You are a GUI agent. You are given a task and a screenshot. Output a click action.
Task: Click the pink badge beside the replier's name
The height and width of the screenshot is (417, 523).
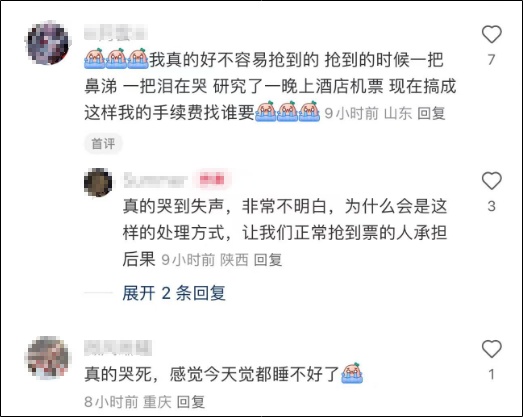pyautogui.click(x=212, y=180)
